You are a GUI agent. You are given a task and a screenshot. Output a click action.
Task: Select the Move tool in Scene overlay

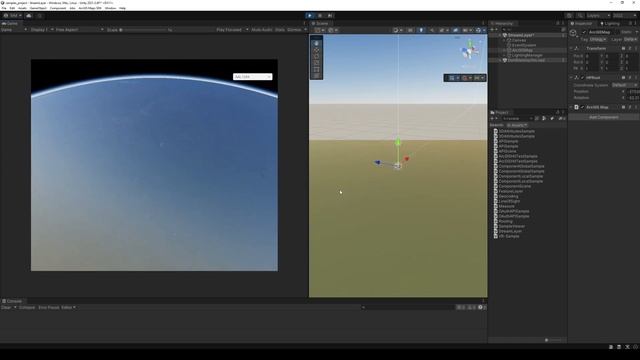pos(316,50)
